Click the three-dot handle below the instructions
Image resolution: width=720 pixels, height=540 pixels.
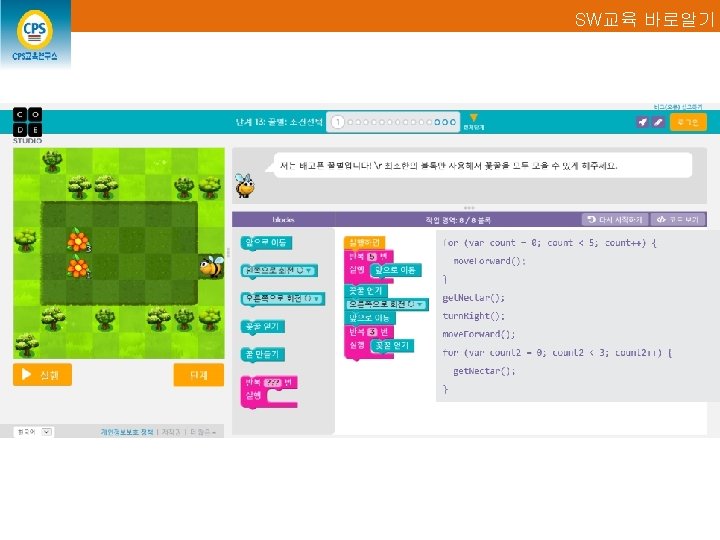[469, 208]
